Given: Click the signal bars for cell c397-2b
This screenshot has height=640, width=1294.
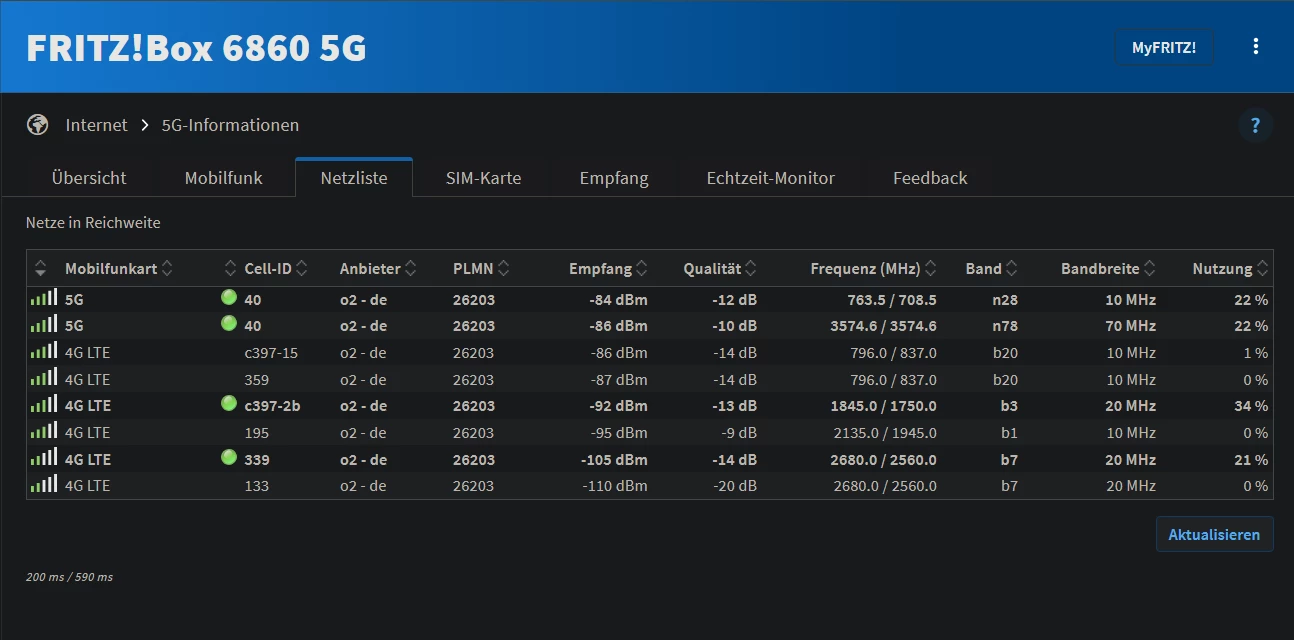Looking at the screenshot, I should pos(44,404).
